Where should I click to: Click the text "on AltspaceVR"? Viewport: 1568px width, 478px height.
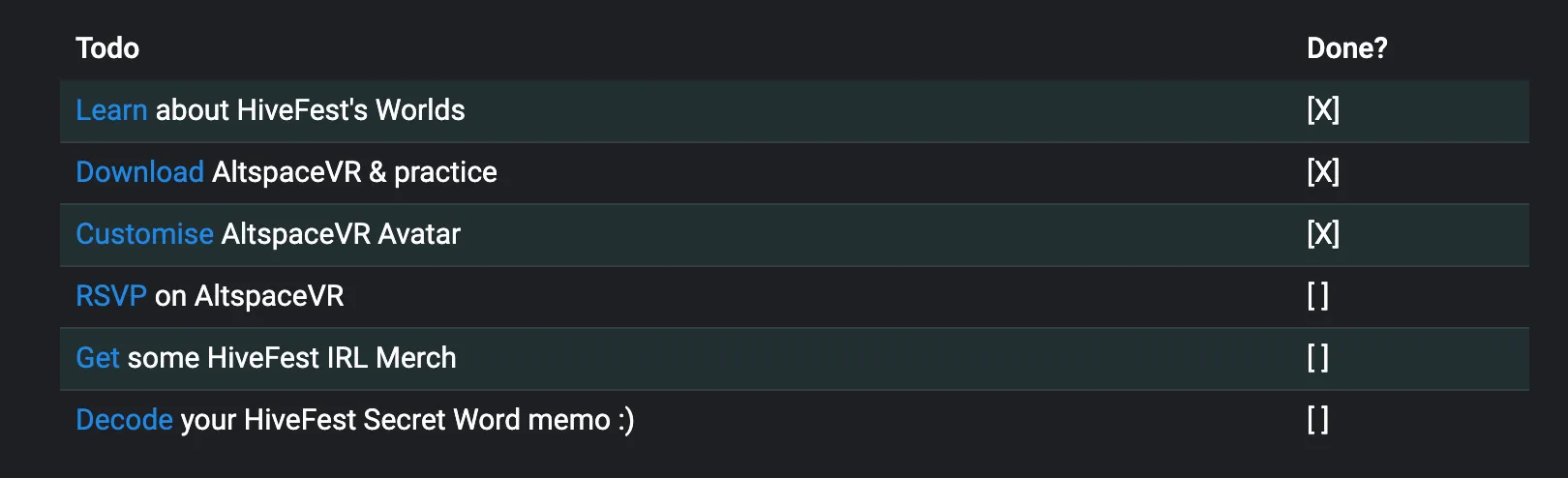250,296
